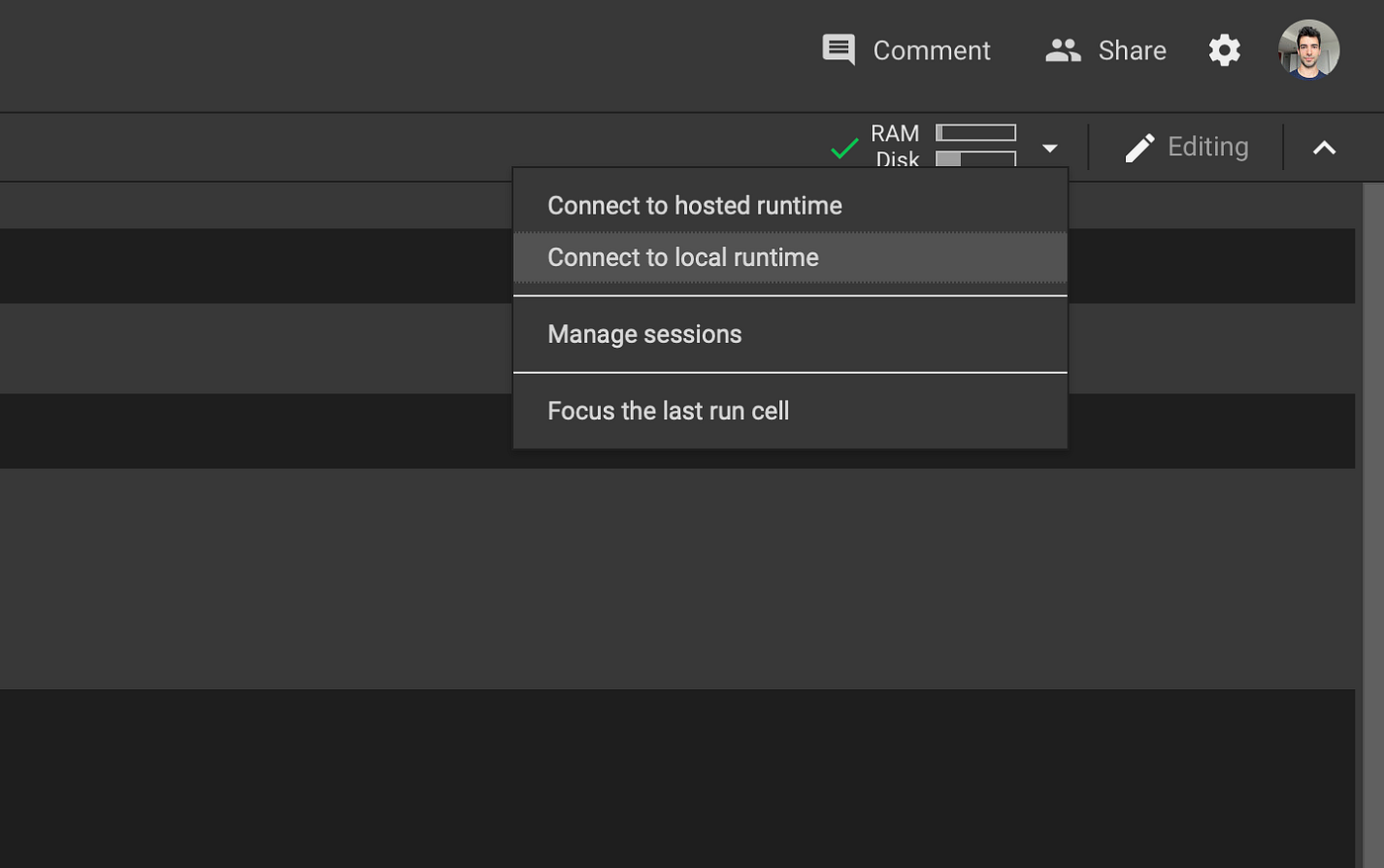This screenshot has width=1384, height=868.
Task: Open Manage sessions from the menu
Action: click(x=645, y=334)
